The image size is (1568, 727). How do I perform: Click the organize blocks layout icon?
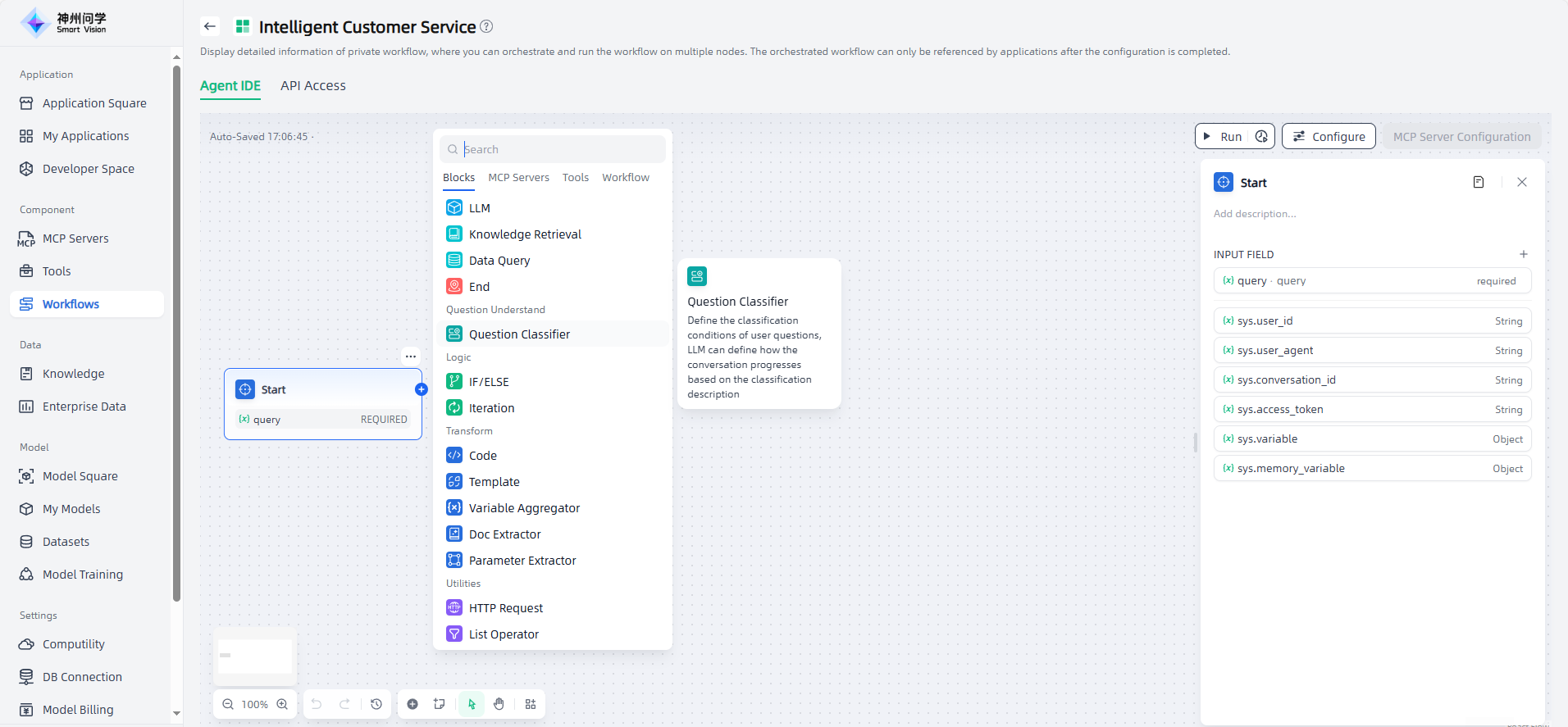[x=531, y=704]
